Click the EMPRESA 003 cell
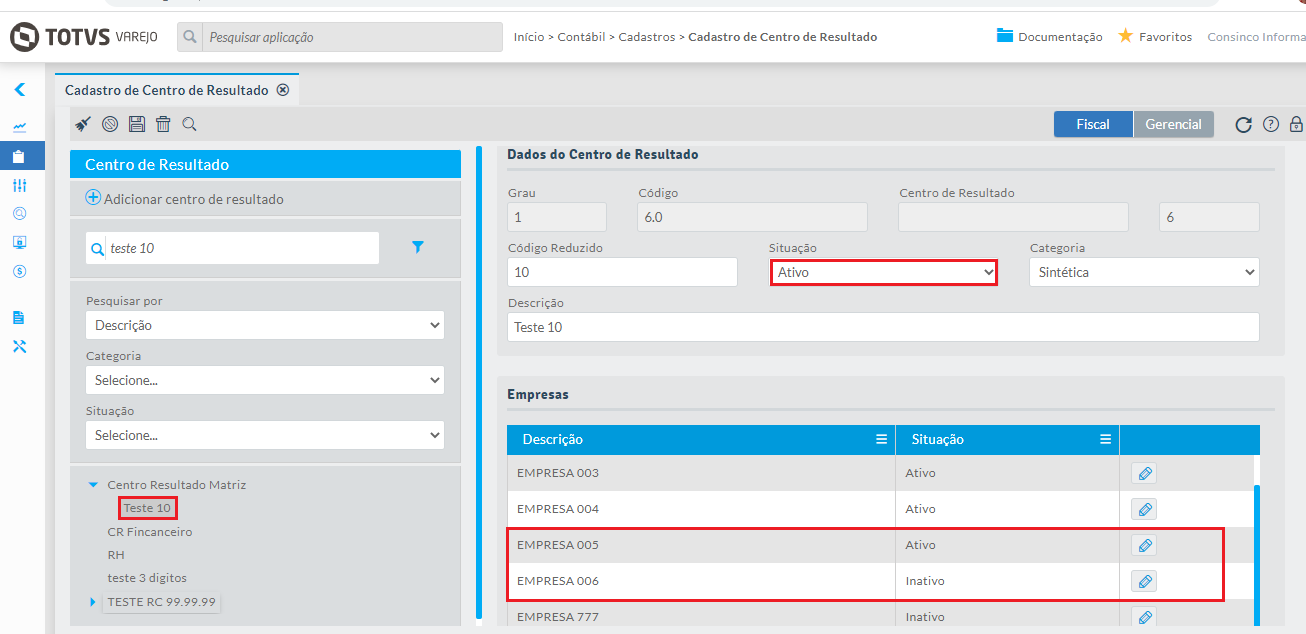This screenshot has height=634, width=1306. coord(701,473)
